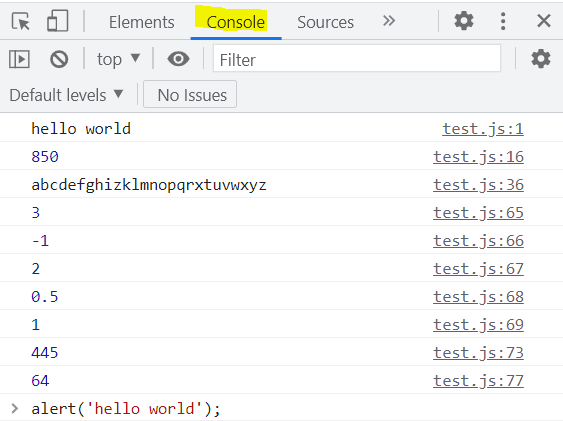Open the test.js:68 source link
563x421 pixels.
pyautogui.click(x=478, y=297)
